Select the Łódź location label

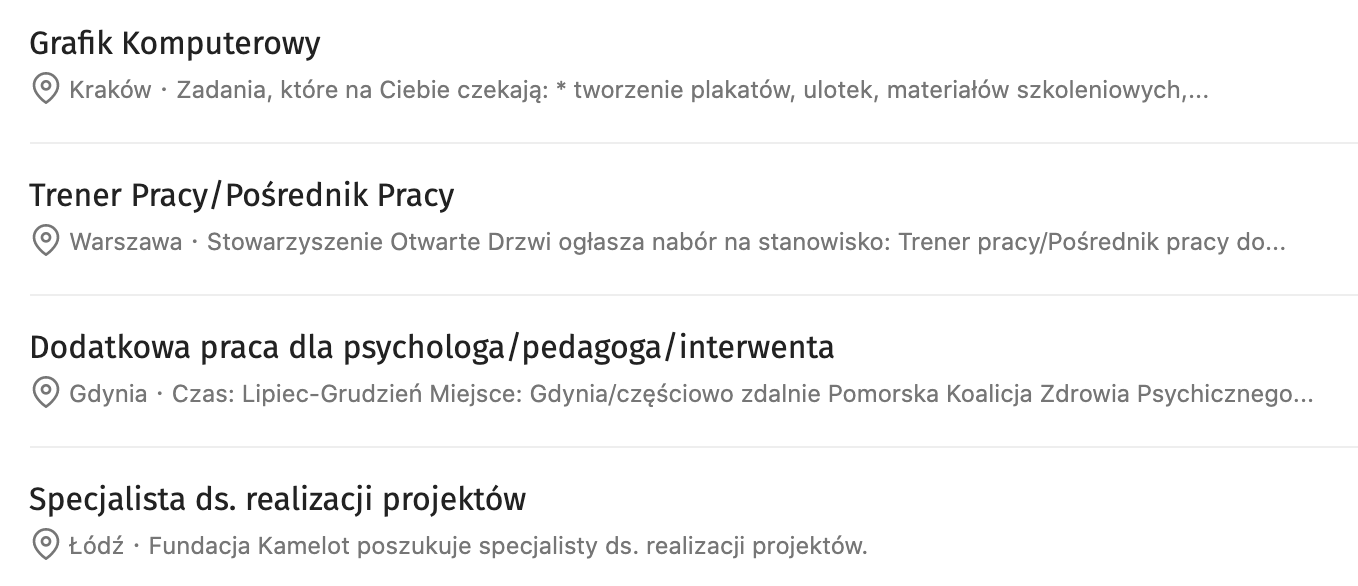click(96, 547)
